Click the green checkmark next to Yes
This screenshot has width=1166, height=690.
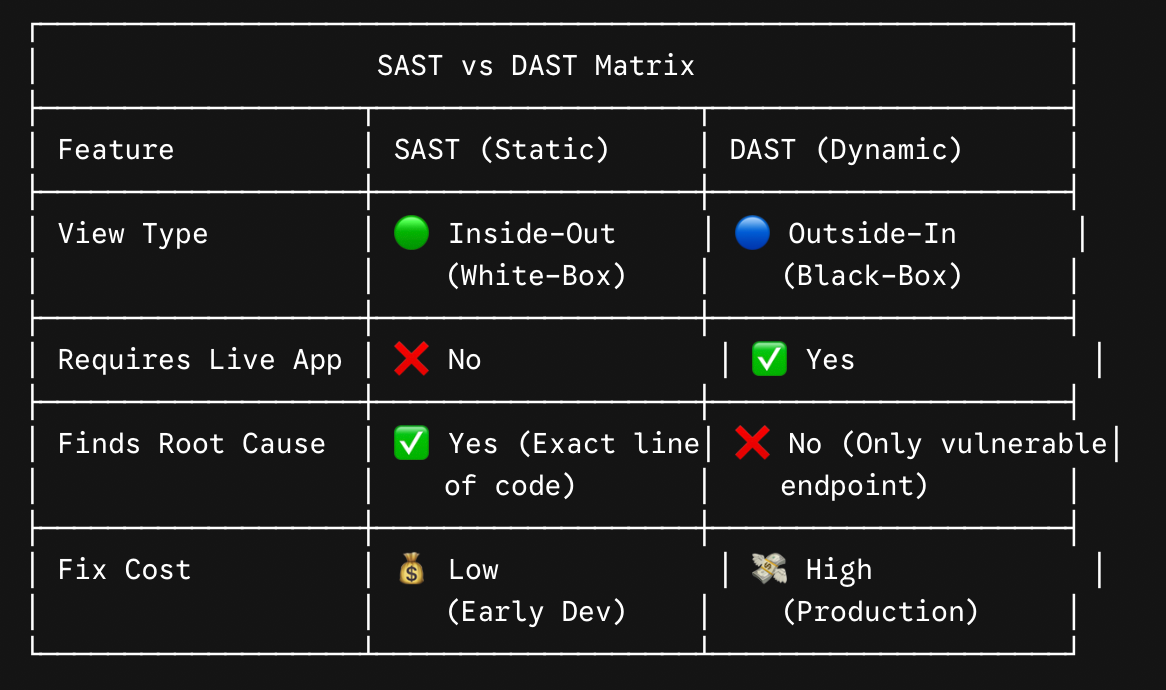click(769, 359)
